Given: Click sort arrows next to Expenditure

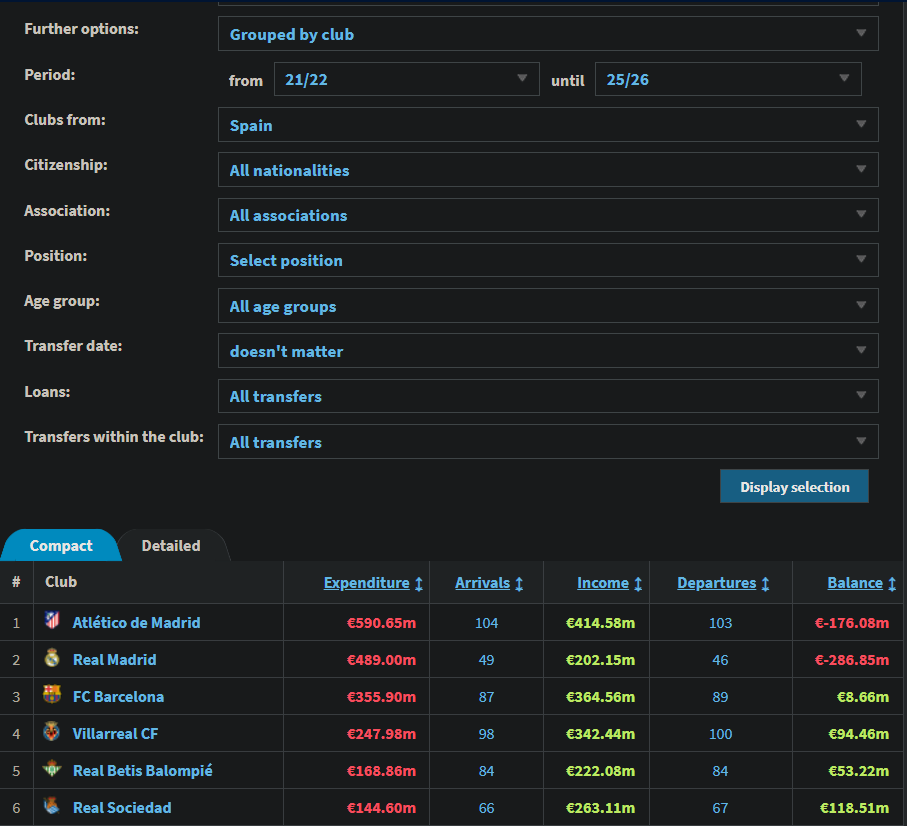Looking at the screenshot, I should [x=419, y=584].
